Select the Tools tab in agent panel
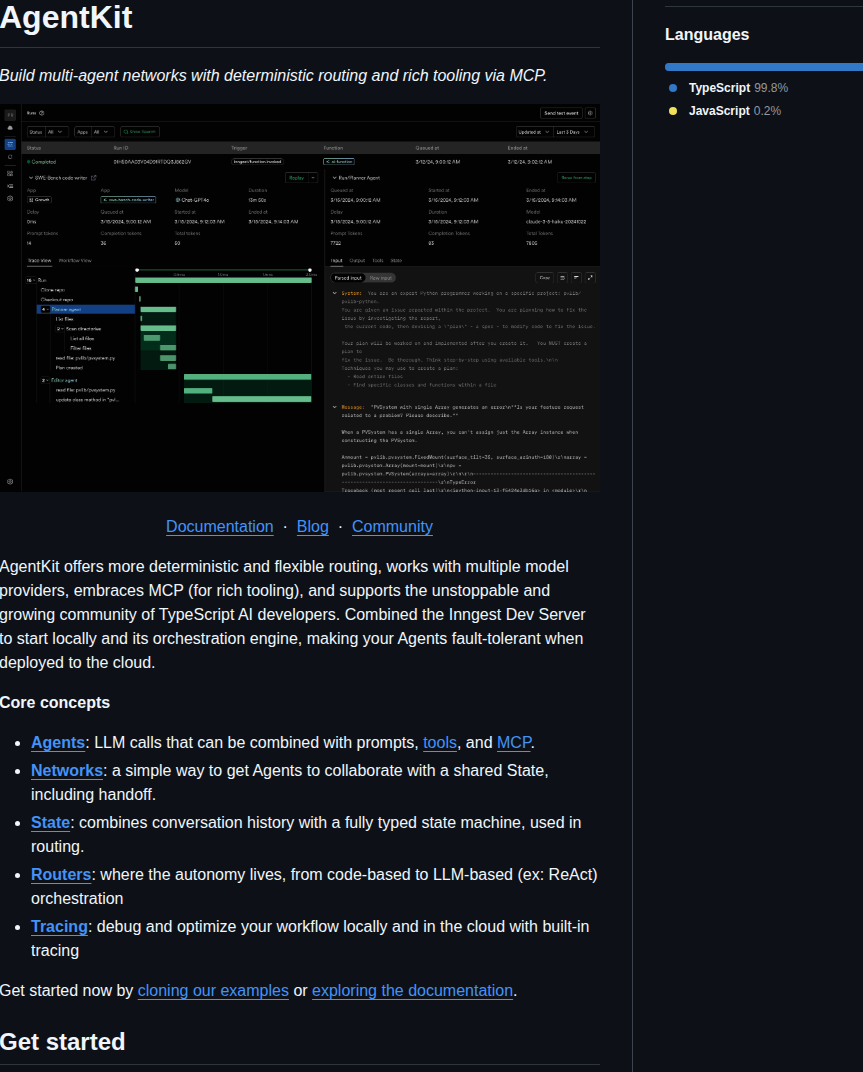Image resolution: width=863 pixels, height=1072 pixels. tap(377, 260)
